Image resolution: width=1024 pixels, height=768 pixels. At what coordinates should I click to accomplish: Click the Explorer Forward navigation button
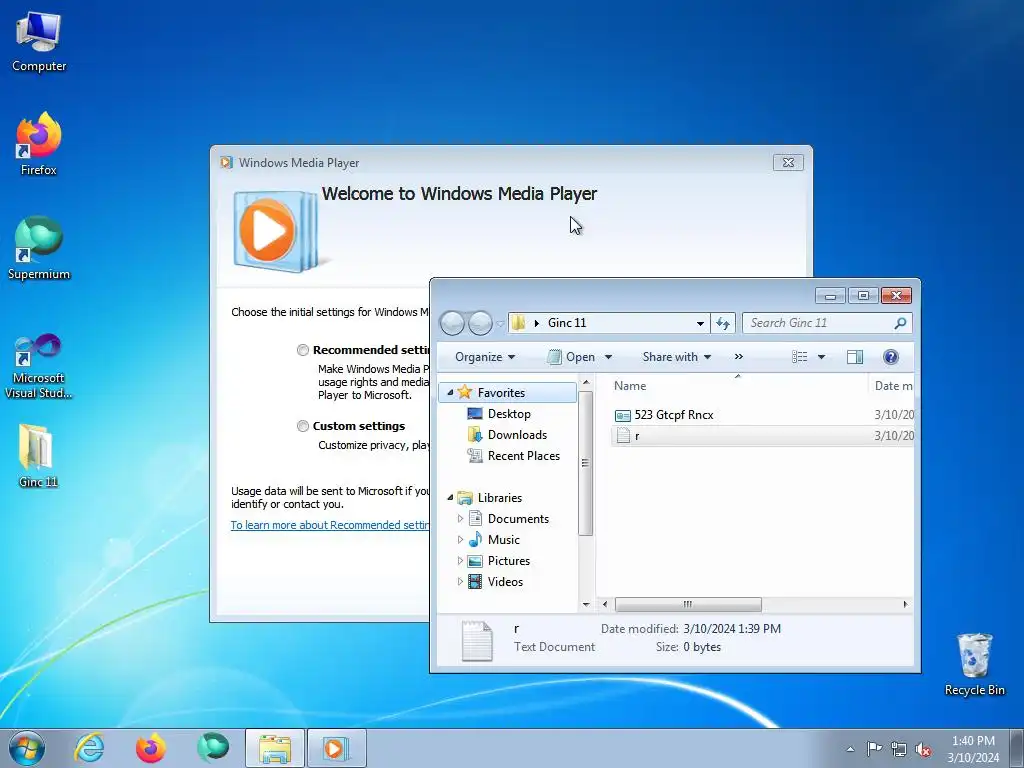pyautogui.click(x=480, y=323)
